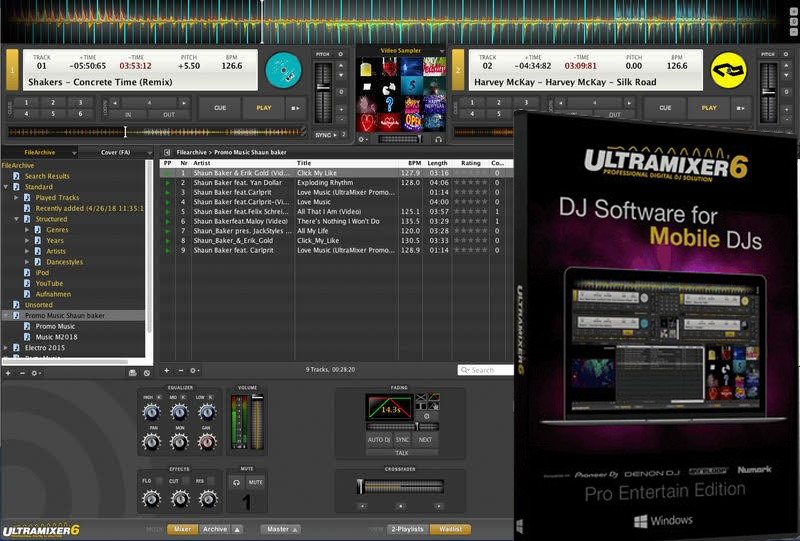
Task: Click hot cue button 3 on deck 1
Action: click(x=80, y=103)
